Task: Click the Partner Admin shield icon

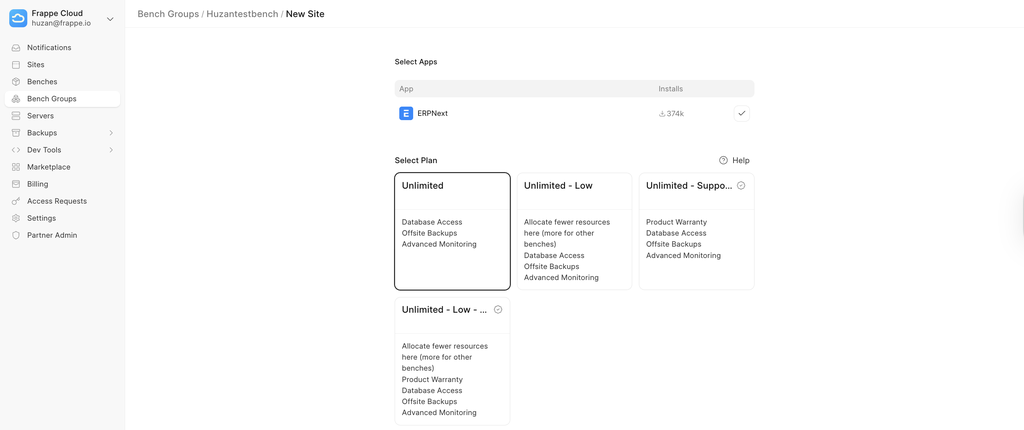Action: pyautogui.click(x=16, y=235)
